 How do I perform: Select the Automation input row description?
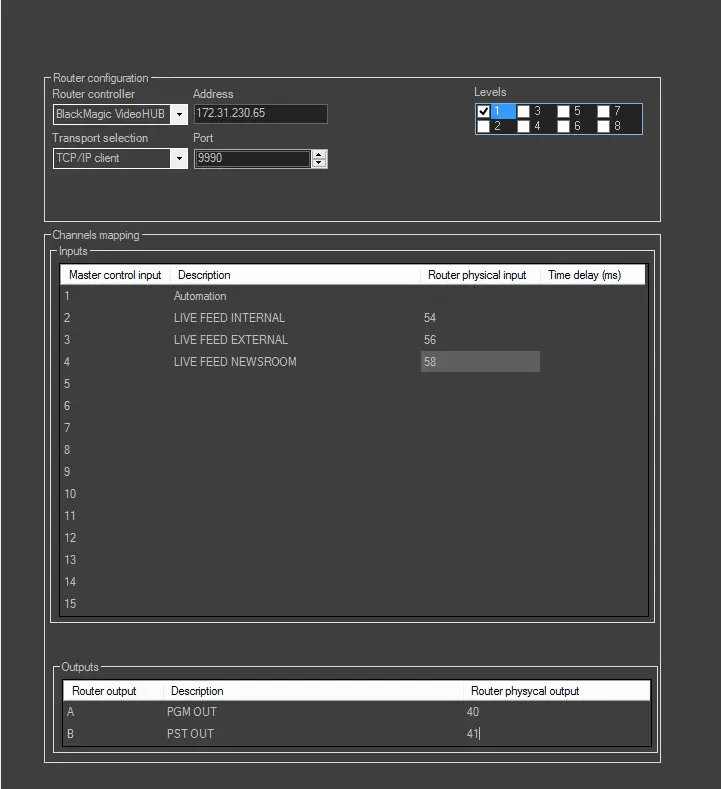pyautogui.click(x=200, y=296)
